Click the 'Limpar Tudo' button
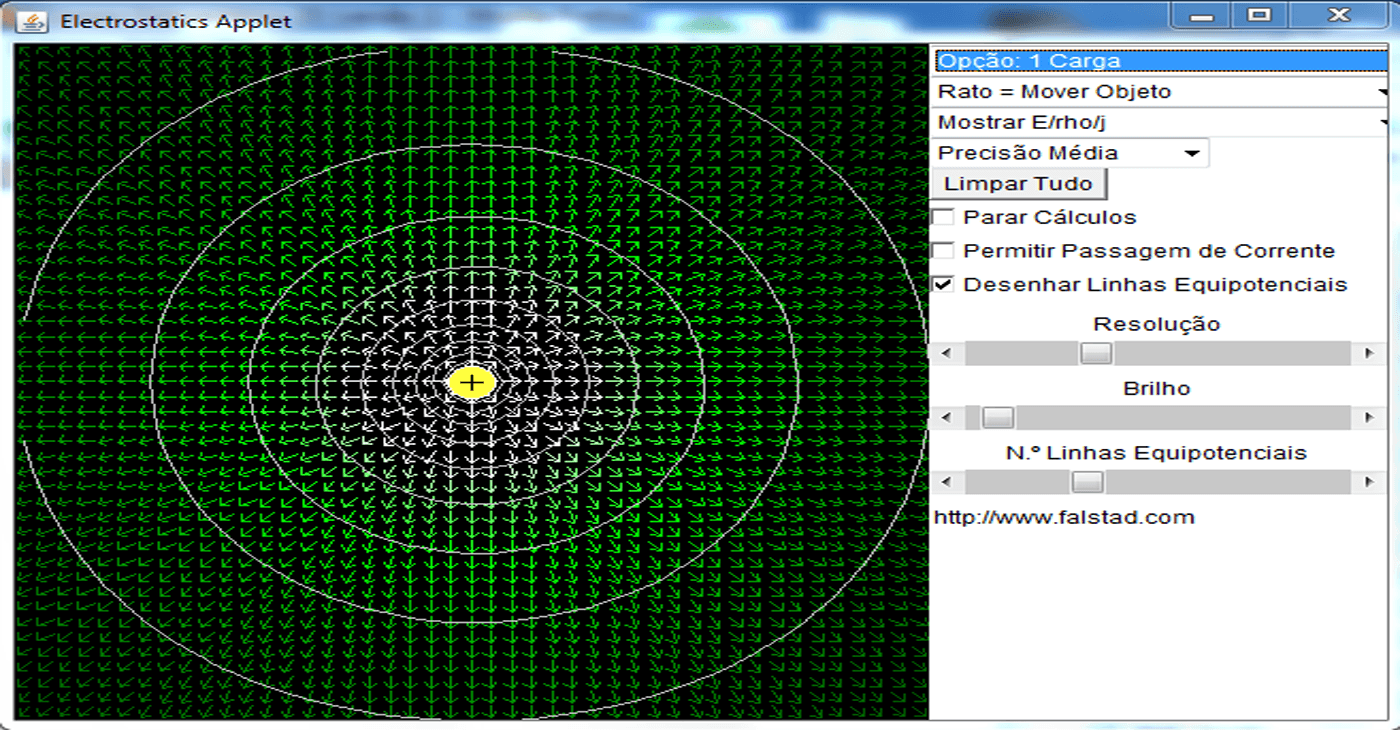The image size is (1400, 730). pos(1020,184)
